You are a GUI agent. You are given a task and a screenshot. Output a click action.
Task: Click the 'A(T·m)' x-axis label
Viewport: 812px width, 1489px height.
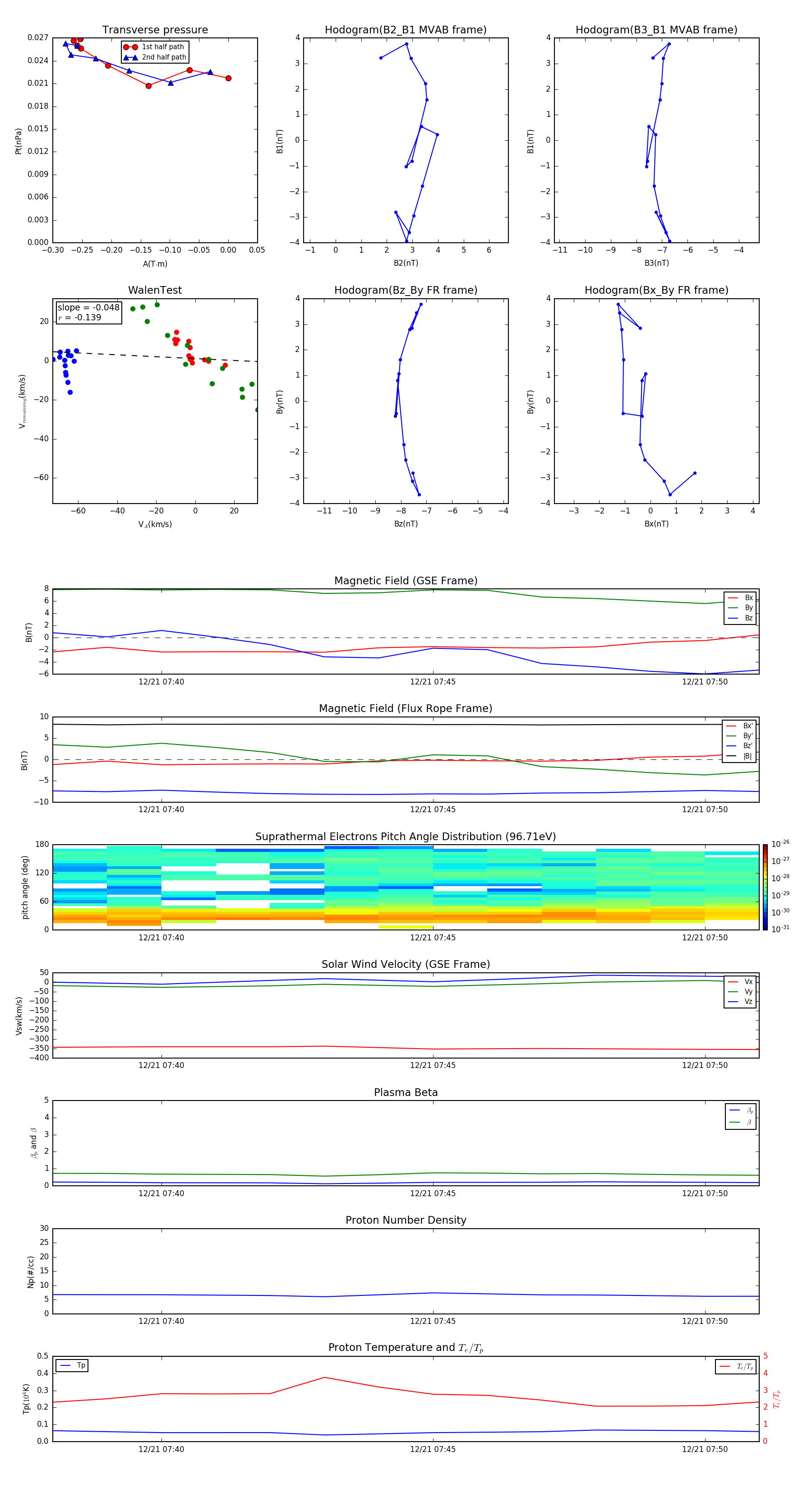pyautogui.click(x=155, y=264)
